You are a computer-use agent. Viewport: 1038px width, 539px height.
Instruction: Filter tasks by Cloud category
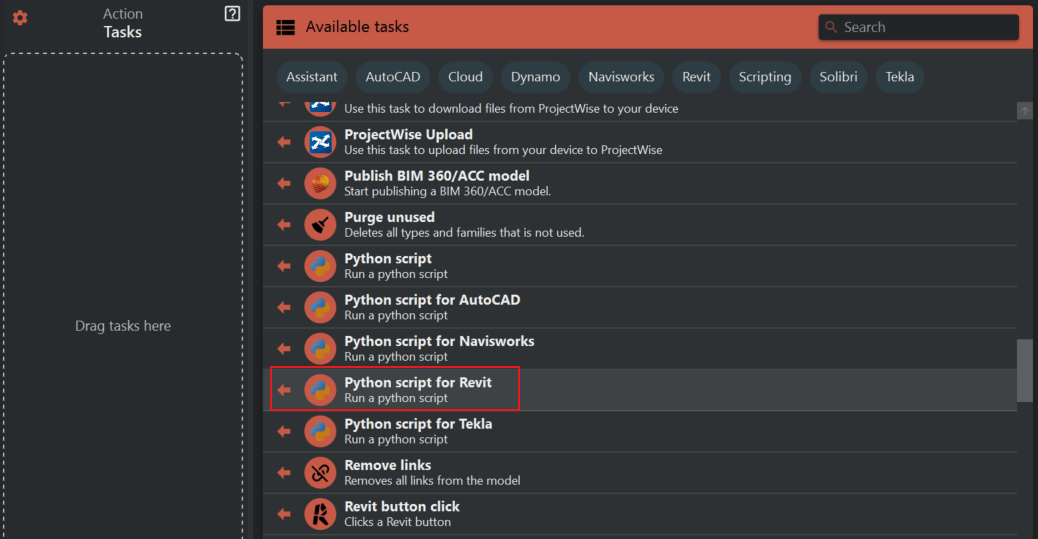(x=465, y=77)
